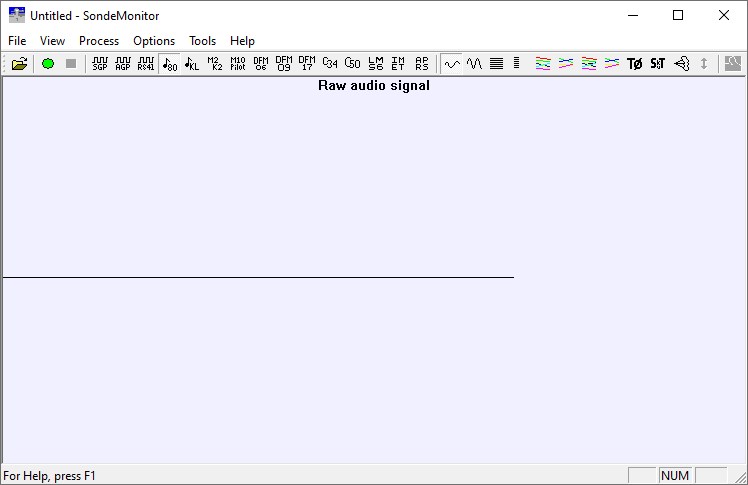Select the LMS6 sonde decoder

[376, 63]
